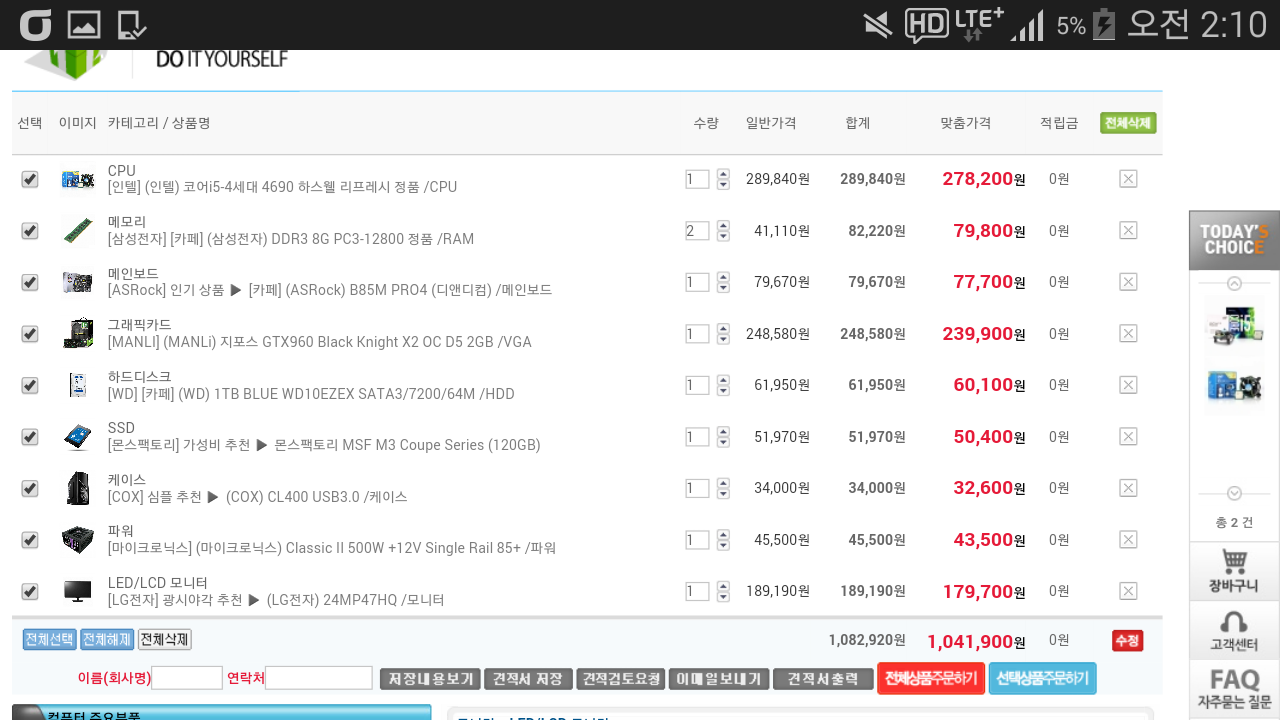Open the 고객센터 headset icon
1280x720 pixels.
point(1234,630)
